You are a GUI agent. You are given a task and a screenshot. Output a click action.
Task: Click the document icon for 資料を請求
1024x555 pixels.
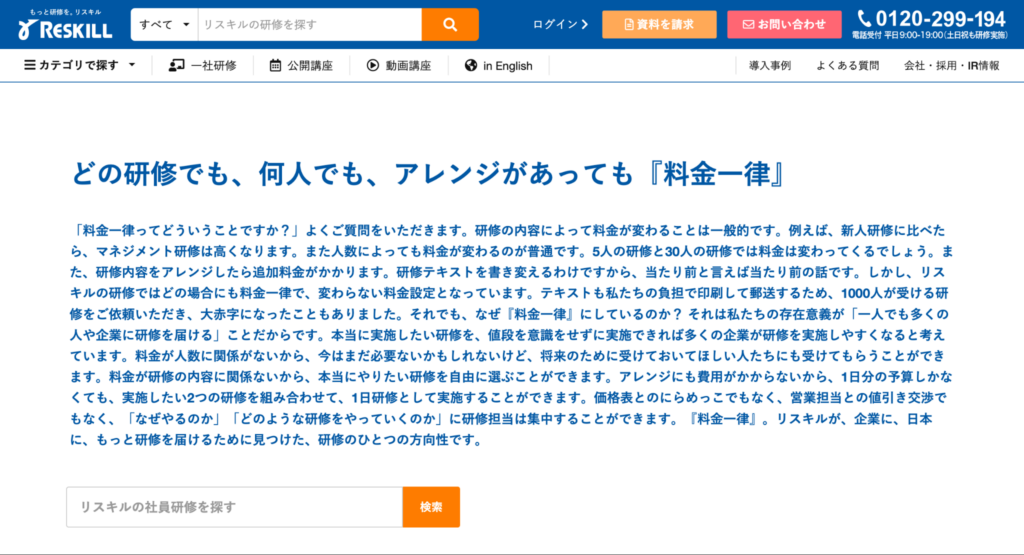point(628,25)
